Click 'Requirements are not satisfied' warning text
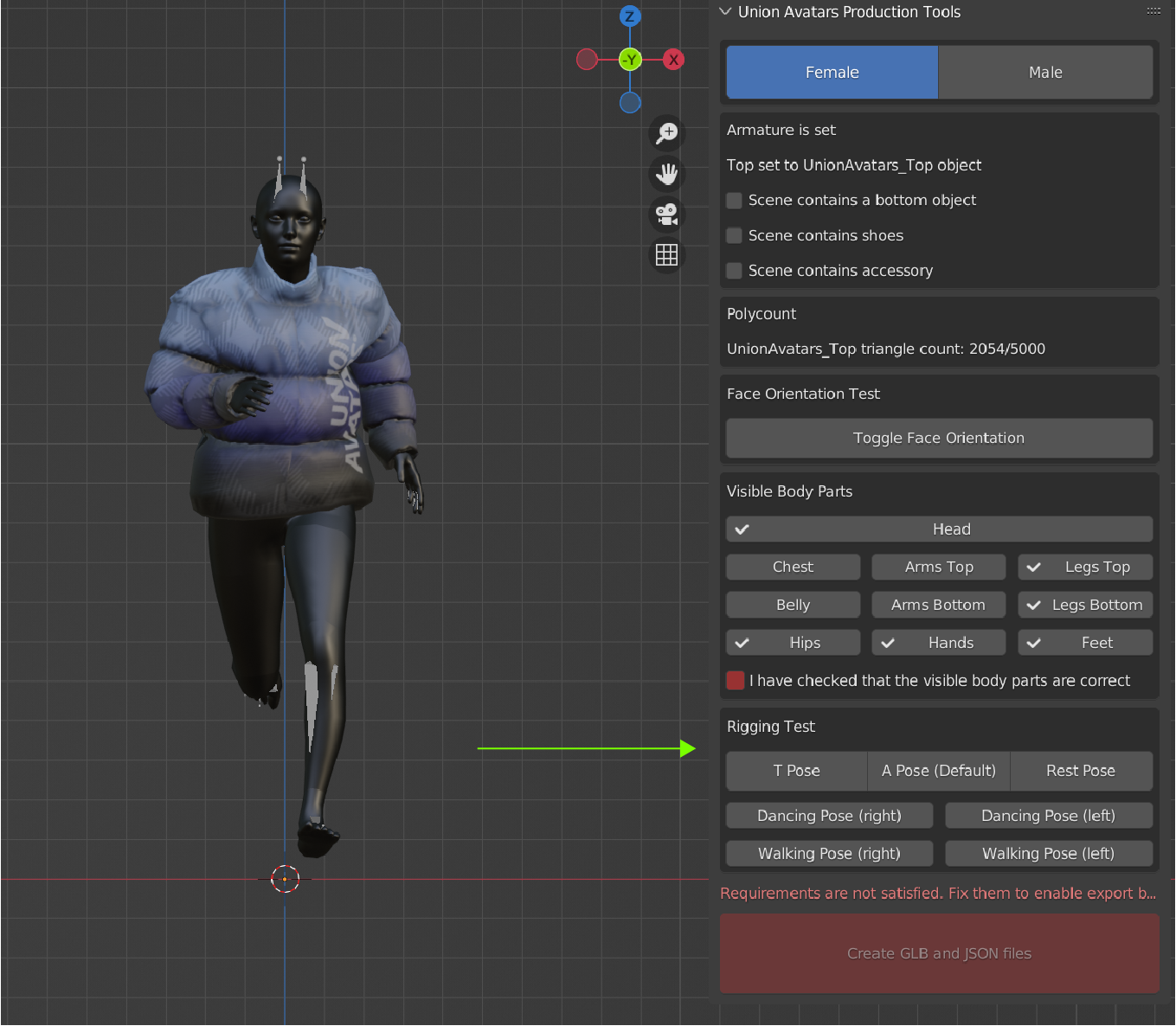This screenshot has width=1176, height=1026. 938,895
